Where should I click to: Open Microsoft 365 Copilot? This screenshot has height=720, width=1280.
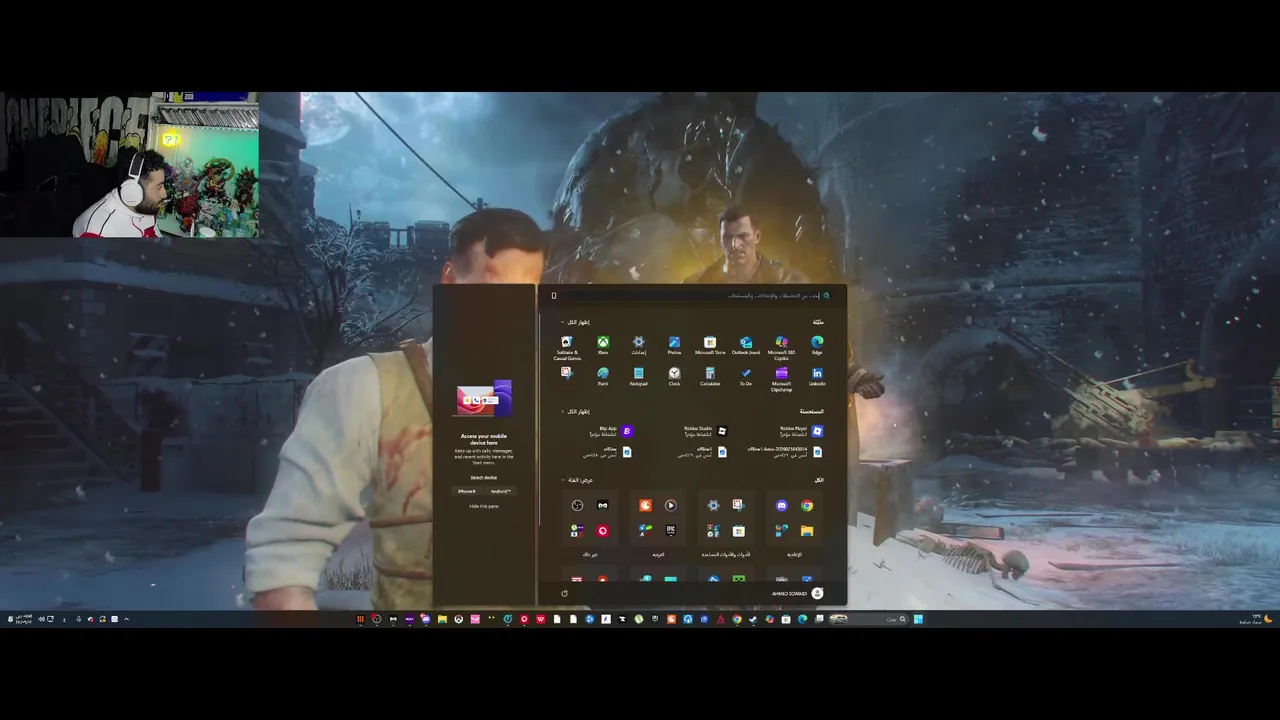pos(782,347)
